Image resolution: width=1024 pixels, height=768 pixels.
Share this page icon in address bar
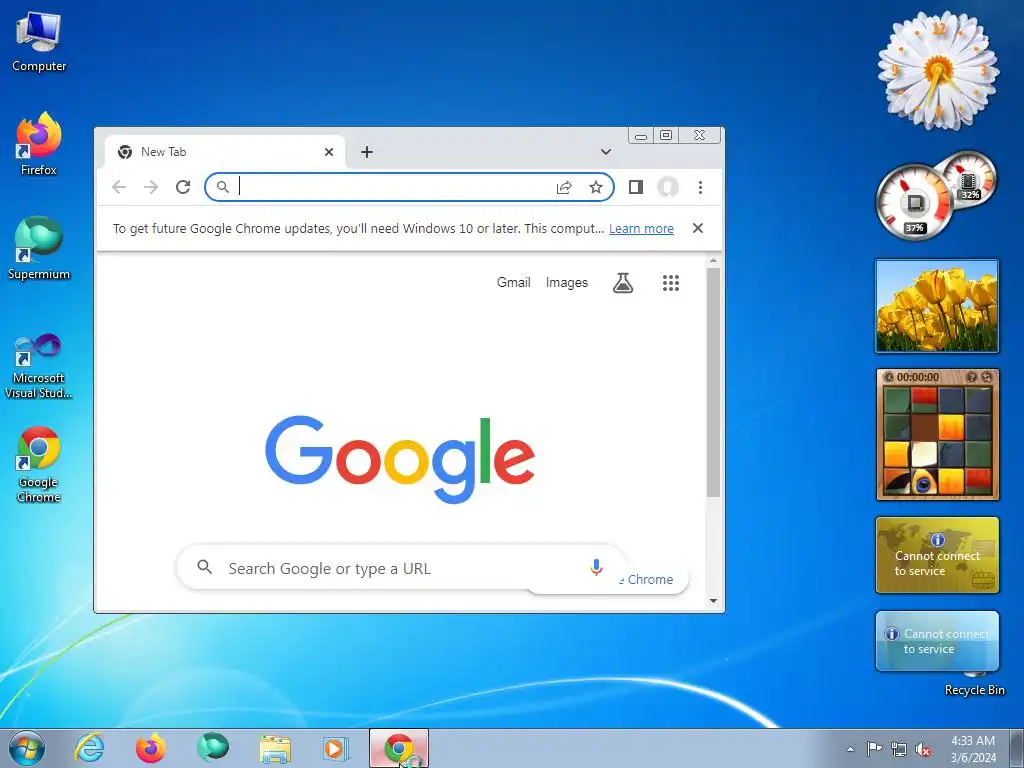coord(564,187)
